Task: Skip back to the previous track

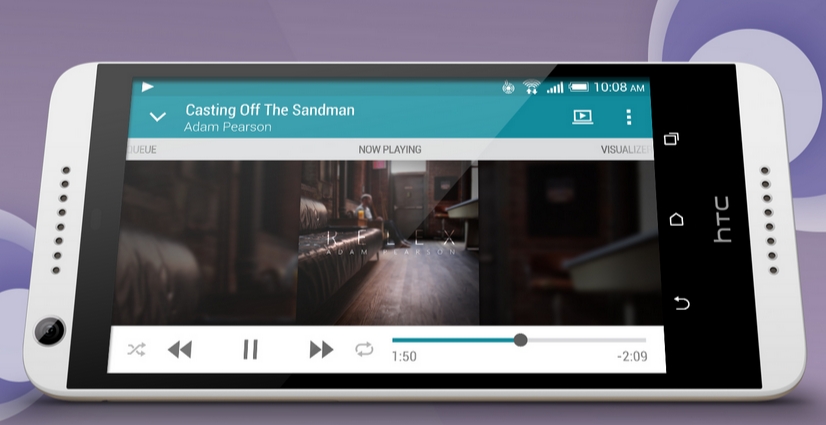Action: click(180, 350)
